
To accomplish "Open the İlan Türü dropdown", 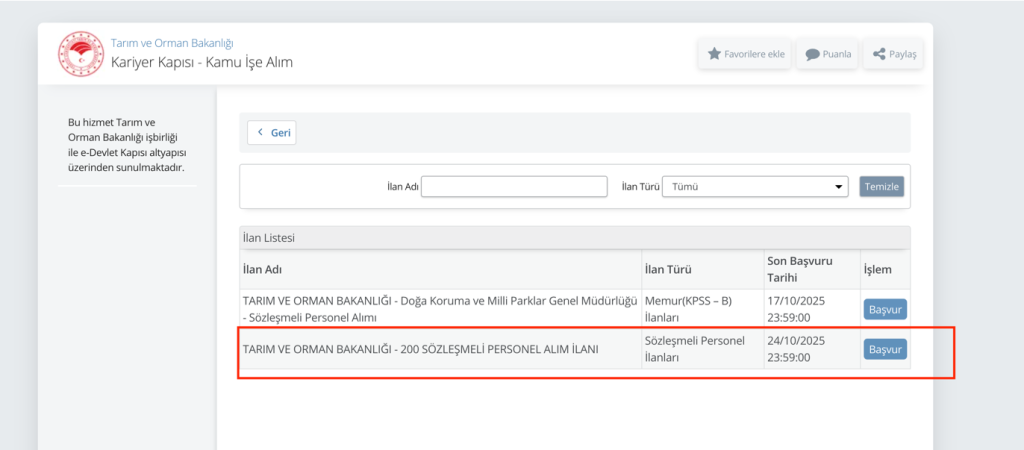I will [x=755, y=187].
